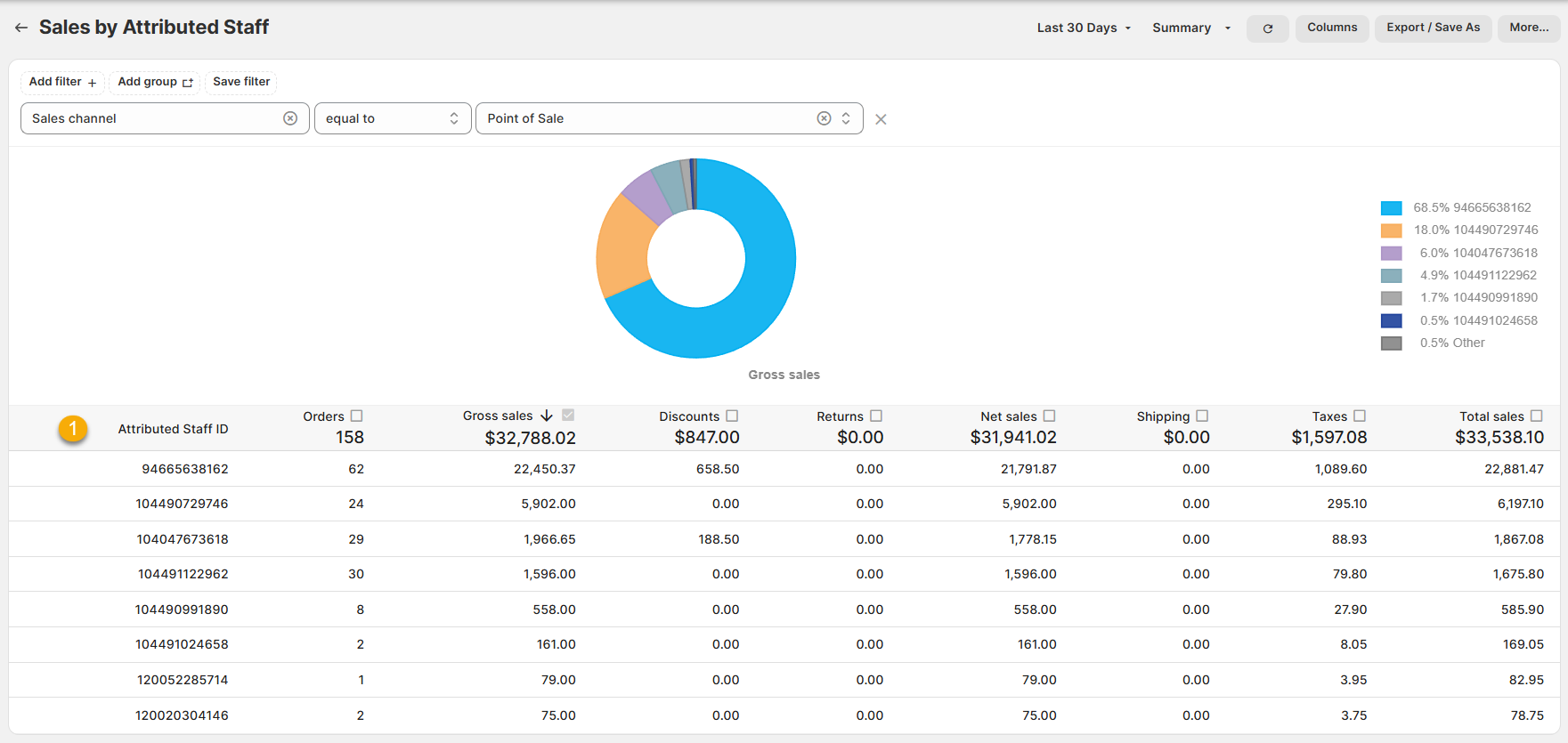The height and width of the screenshot is (743, 1568).
Task: Expand the Summary view dropdown
Action: tap(1190, 28)
